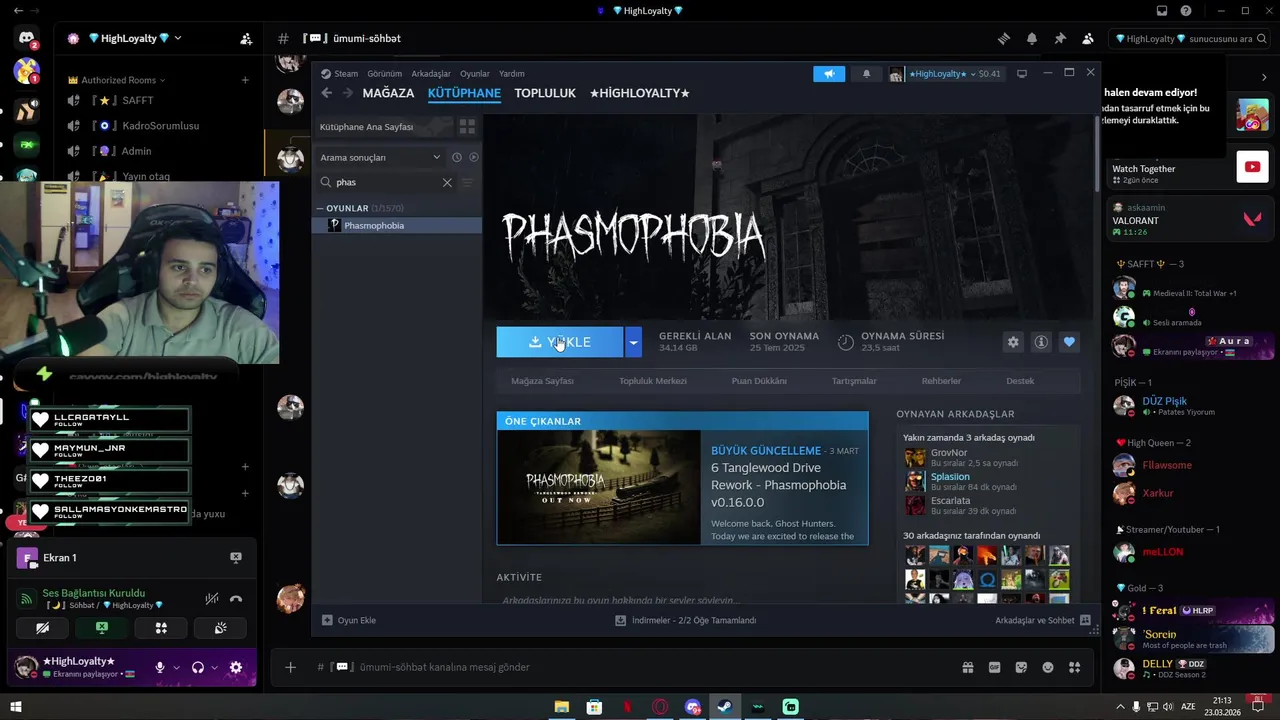
Task: Switch to MAĞAZA tab in Steam
Action: pyautogui.click(x=388, y=93)
